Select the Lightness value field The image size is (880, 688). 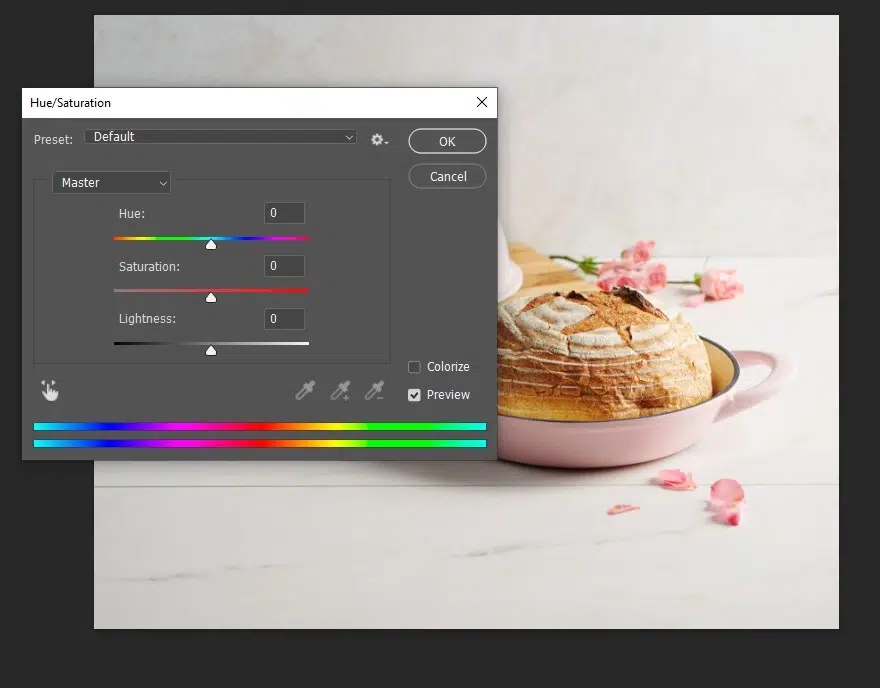click(283, 318)
